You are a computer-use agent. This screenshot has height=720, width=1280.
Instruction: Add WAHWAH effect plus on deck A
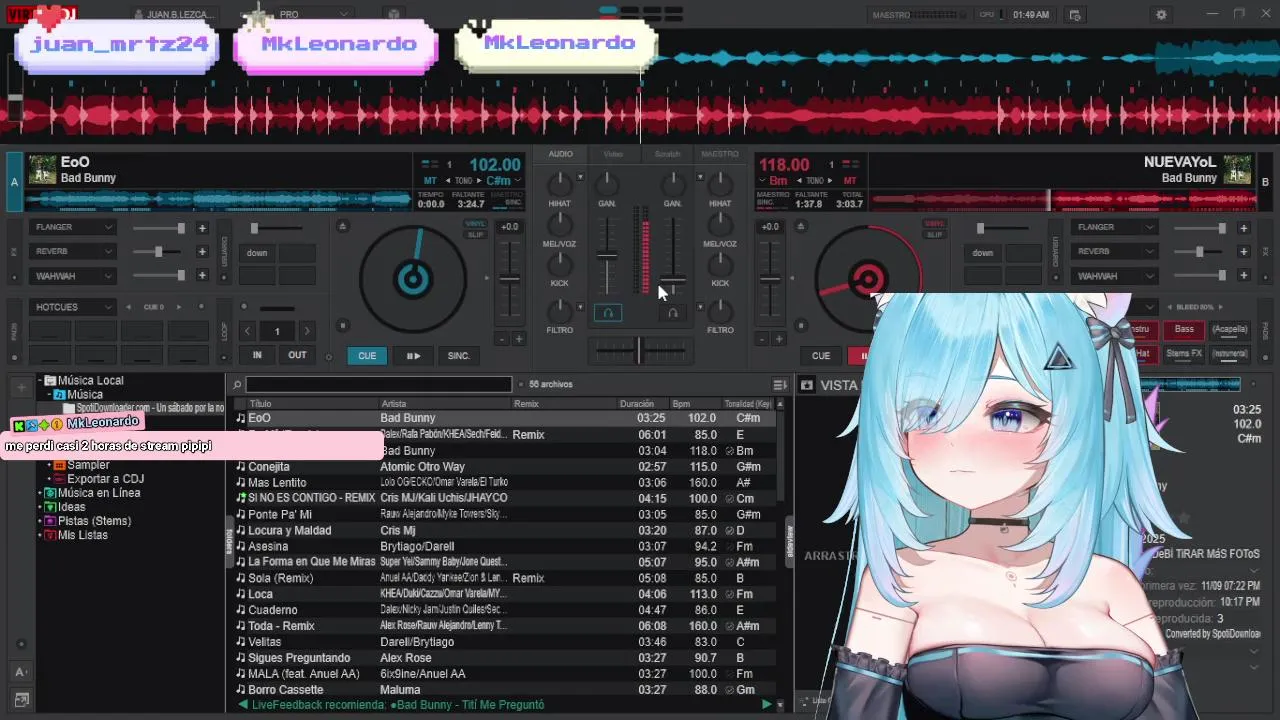(x=202, y=276)
